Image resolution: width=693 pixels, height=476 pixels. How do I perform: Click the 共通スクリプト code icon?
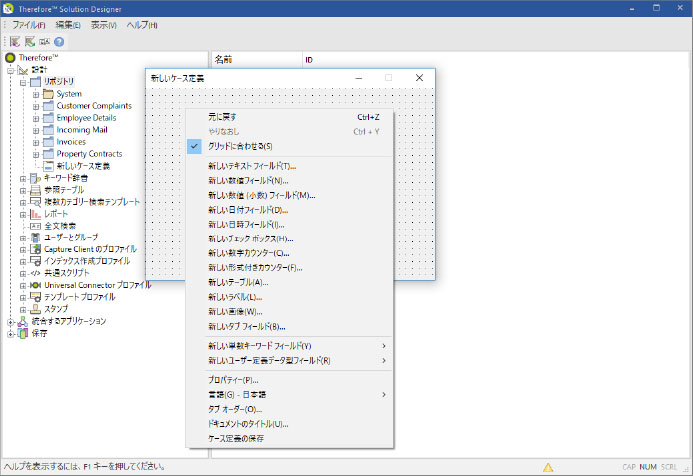point(35,273)
